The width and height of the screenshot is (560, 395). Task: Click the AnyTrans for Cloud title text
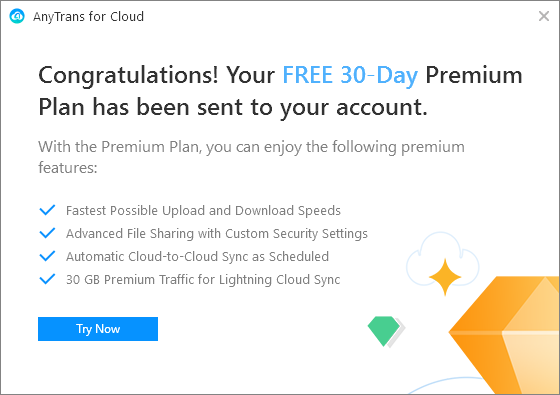tap(89, 16)
